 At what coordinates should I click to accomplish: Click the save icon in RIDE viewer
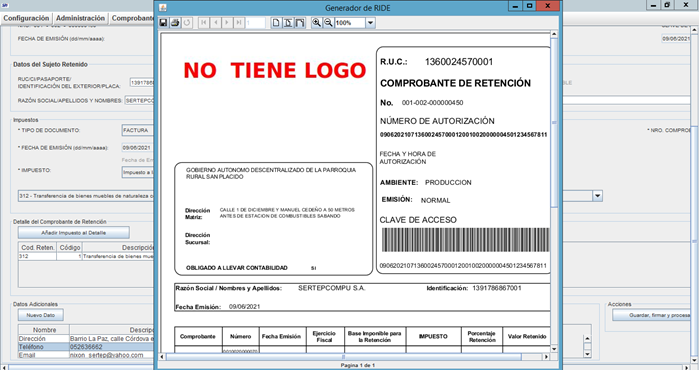164,23
